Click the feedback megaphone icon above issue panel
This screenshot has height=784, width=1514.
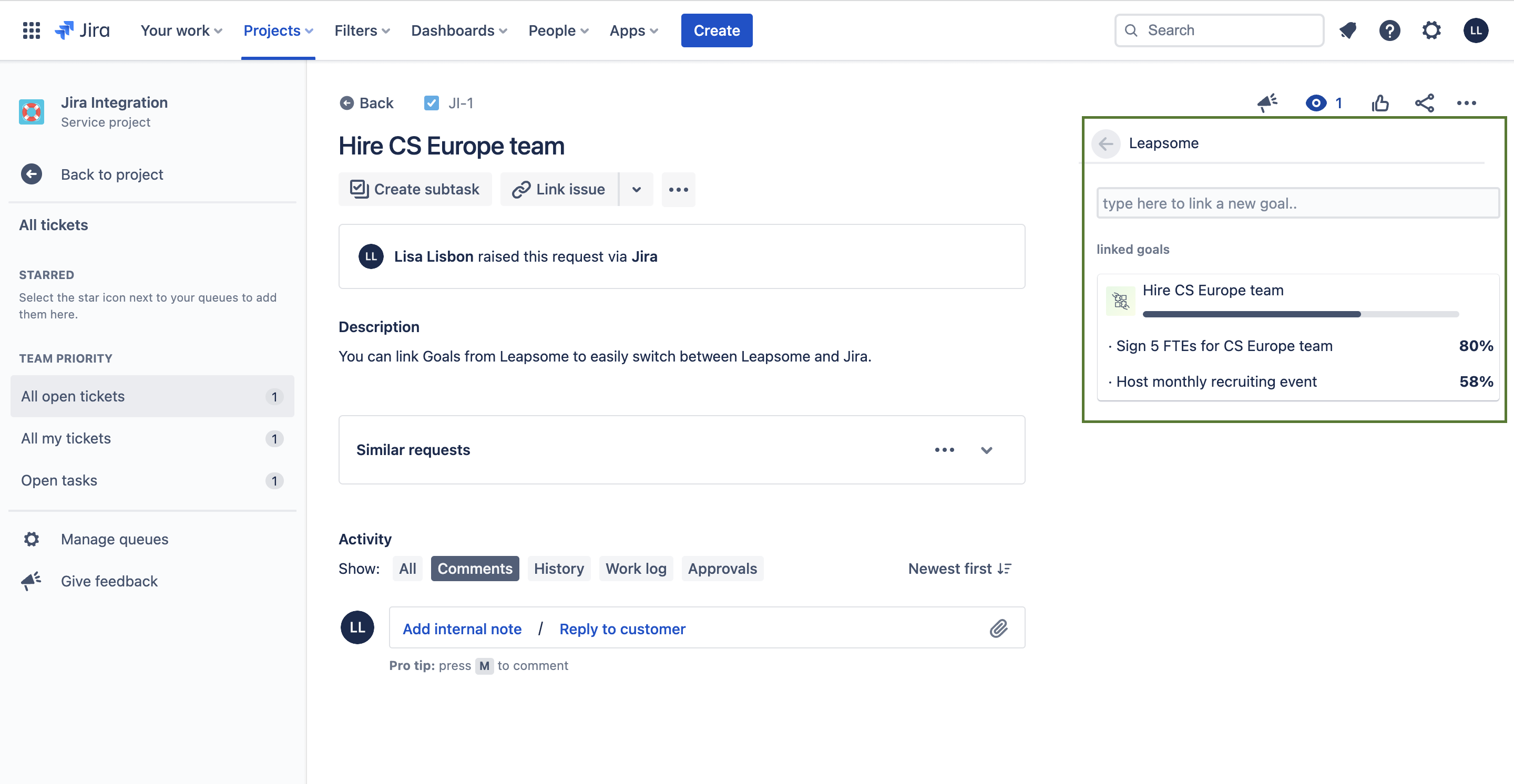[1268, 104]
